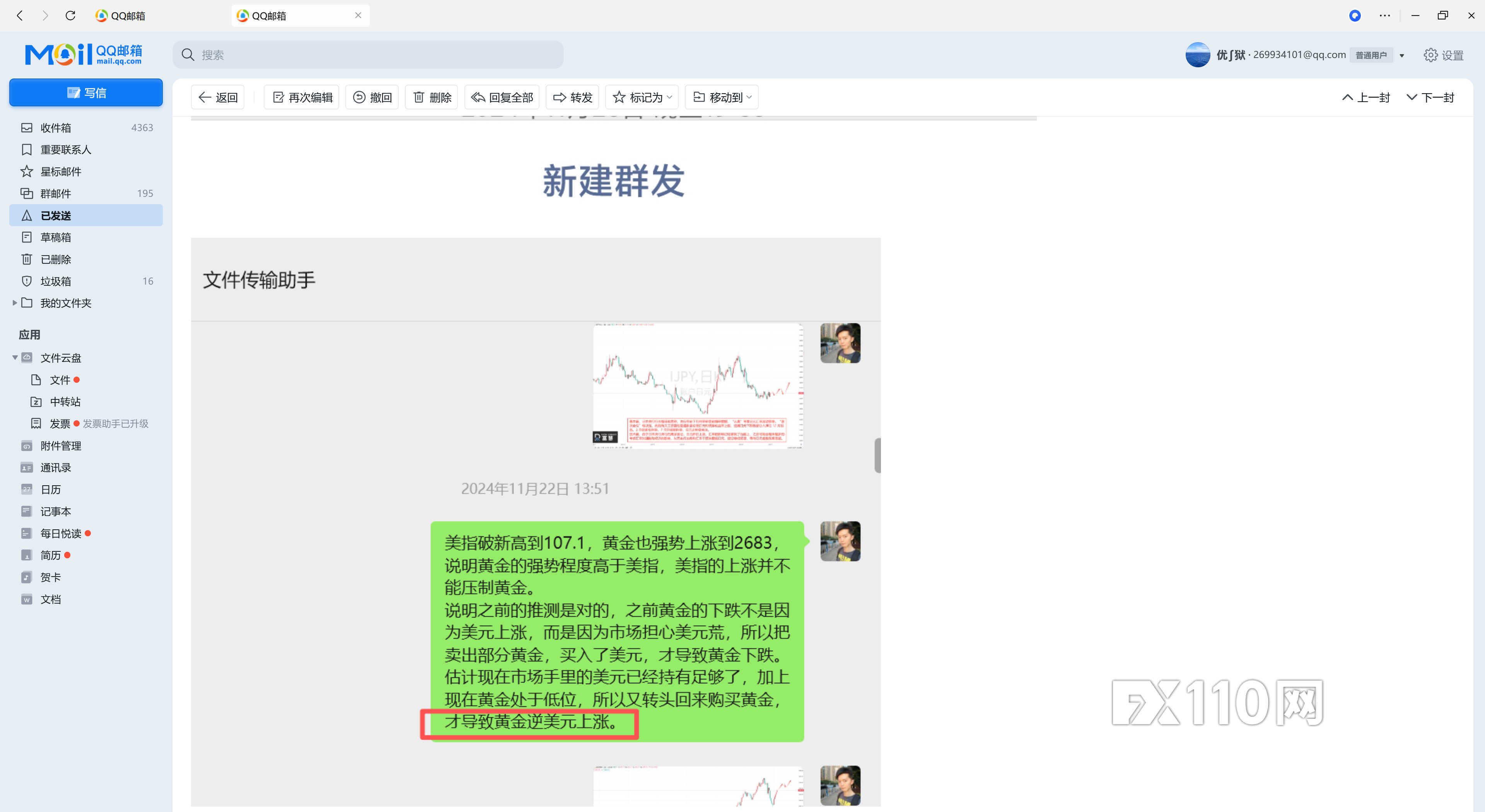Screen dimensions: 1485x812
Task: Click the Group Mail count 195
Action: click(x=145, y=193)
